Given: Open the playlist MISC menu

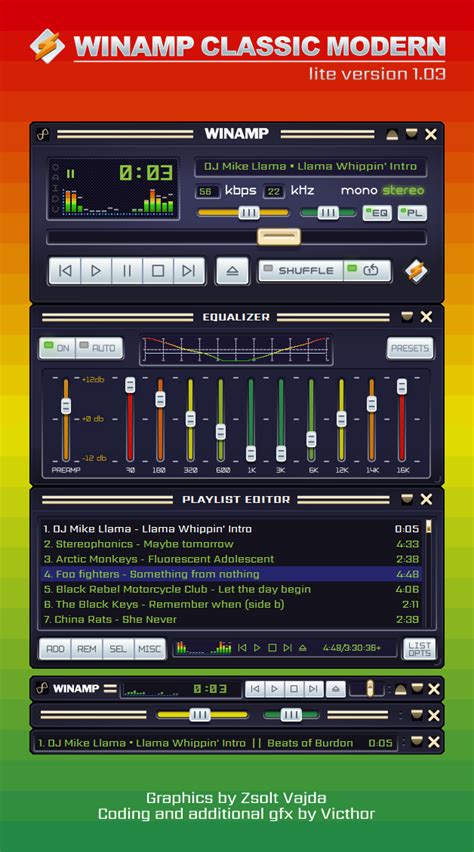Looking at the screenshot, I should point(150,649).
